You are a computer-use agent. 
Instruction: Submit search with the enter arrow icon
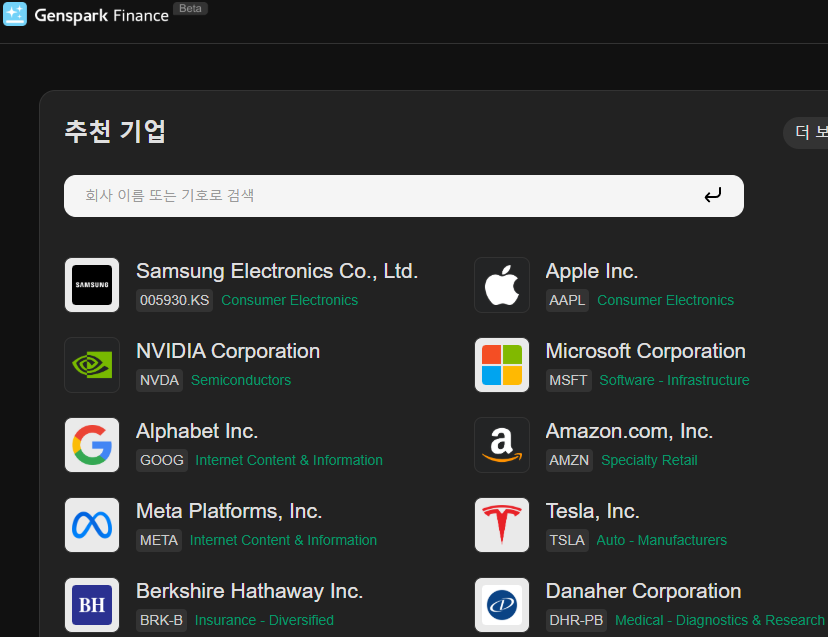click(712, 195)
